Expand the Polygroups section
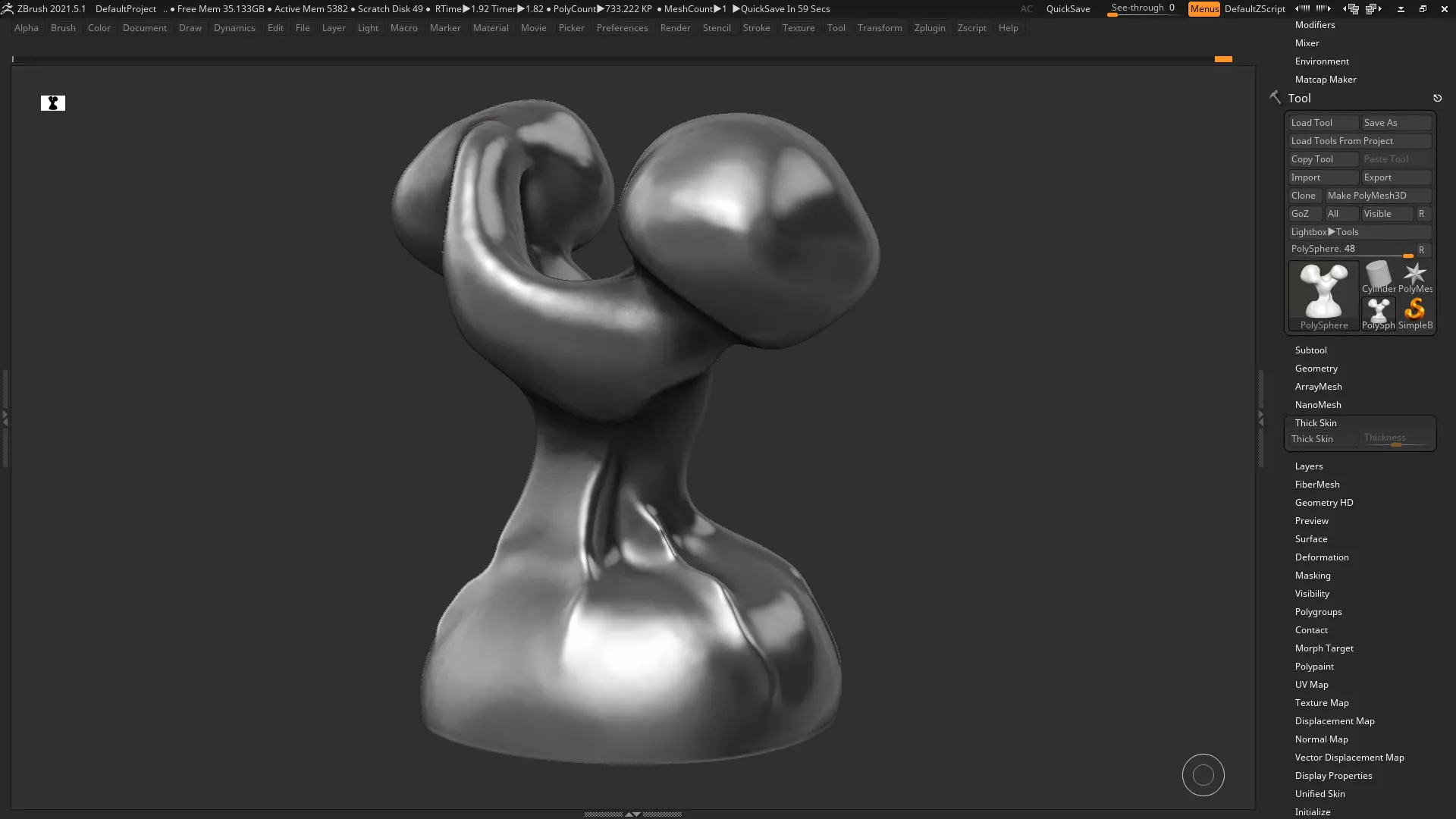The height and width of the screenshot is (819, 1456). (x=1318, y=612)
